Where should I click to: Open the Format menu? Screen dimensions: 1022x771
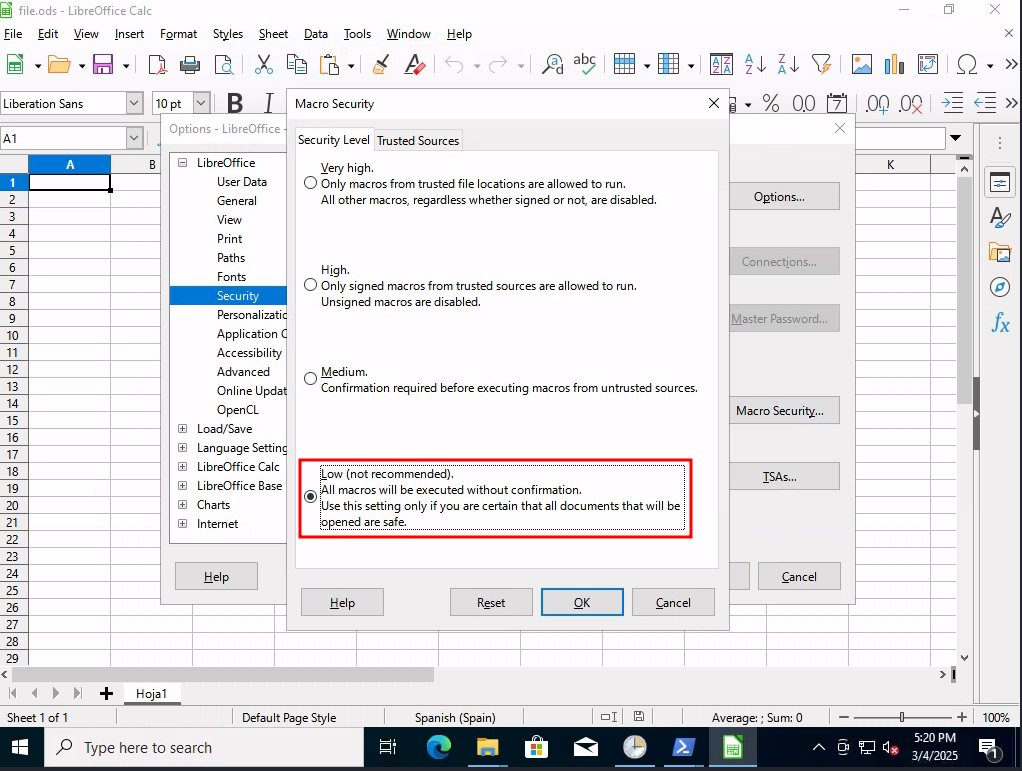click(178, 34)
